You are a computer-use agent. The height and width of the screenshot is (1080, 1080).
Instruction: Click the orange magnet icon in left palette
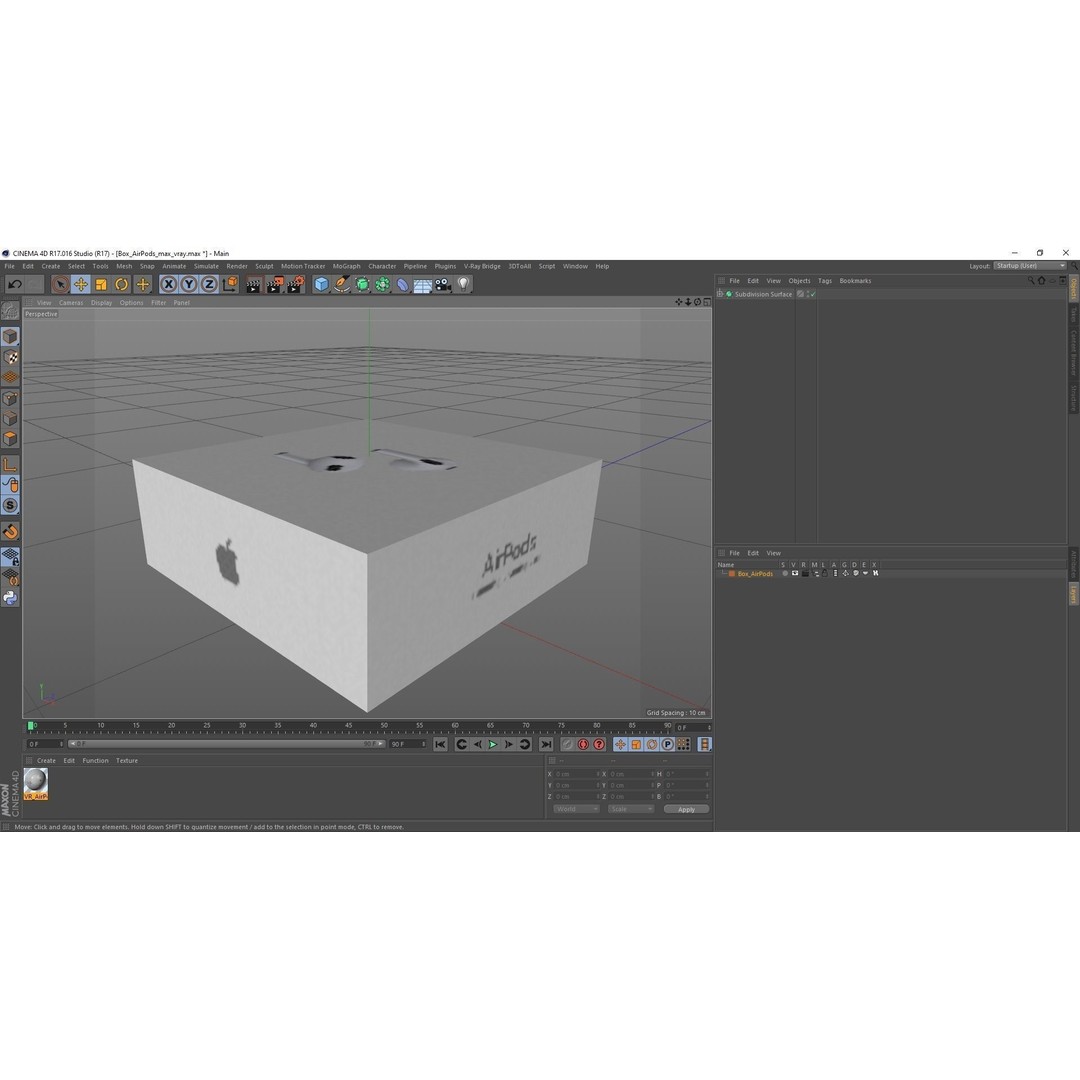pyautogui.click(x=10, y=531)
